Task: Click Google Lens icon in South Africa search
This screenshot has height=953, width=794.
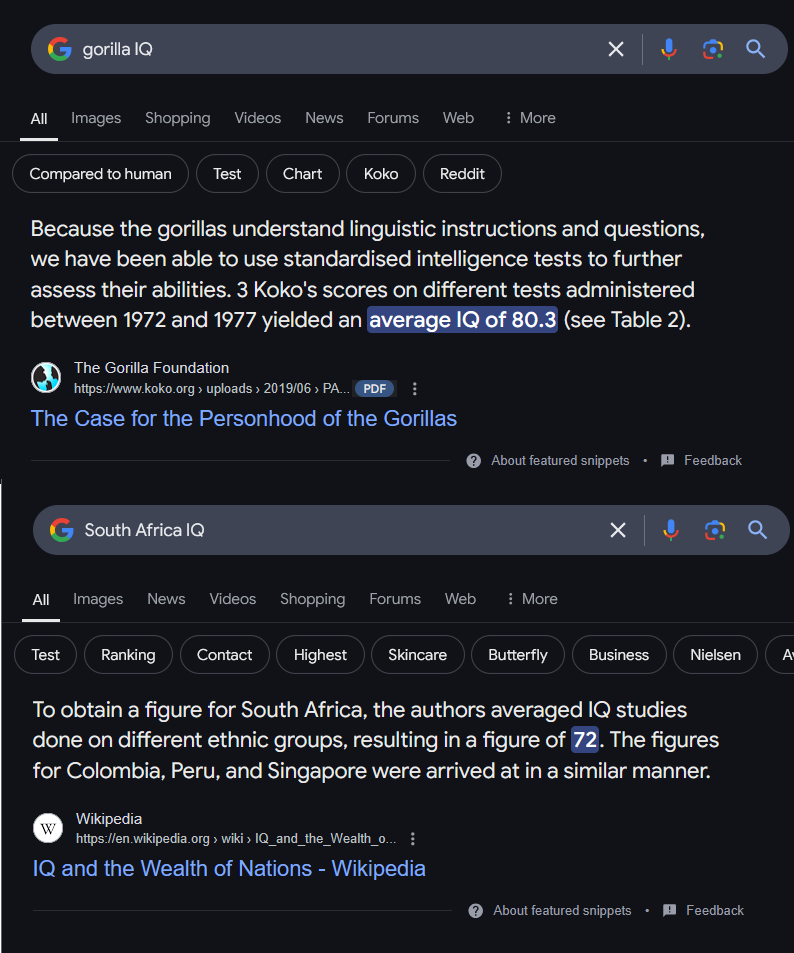Action: pos(714,530)
